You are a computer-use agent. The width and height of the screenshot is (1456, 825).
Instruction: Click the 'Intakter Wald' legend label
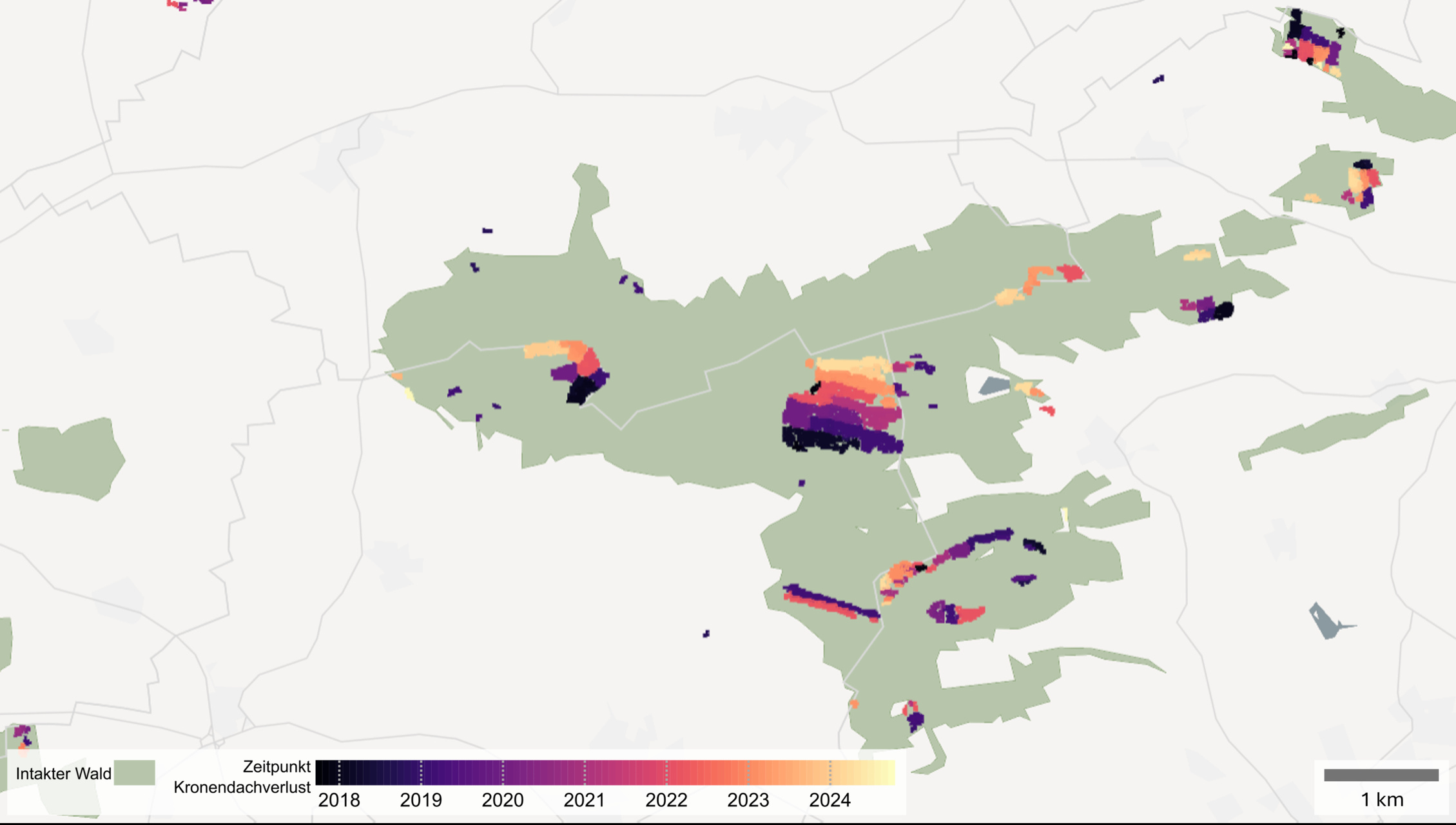coord(63,773)
